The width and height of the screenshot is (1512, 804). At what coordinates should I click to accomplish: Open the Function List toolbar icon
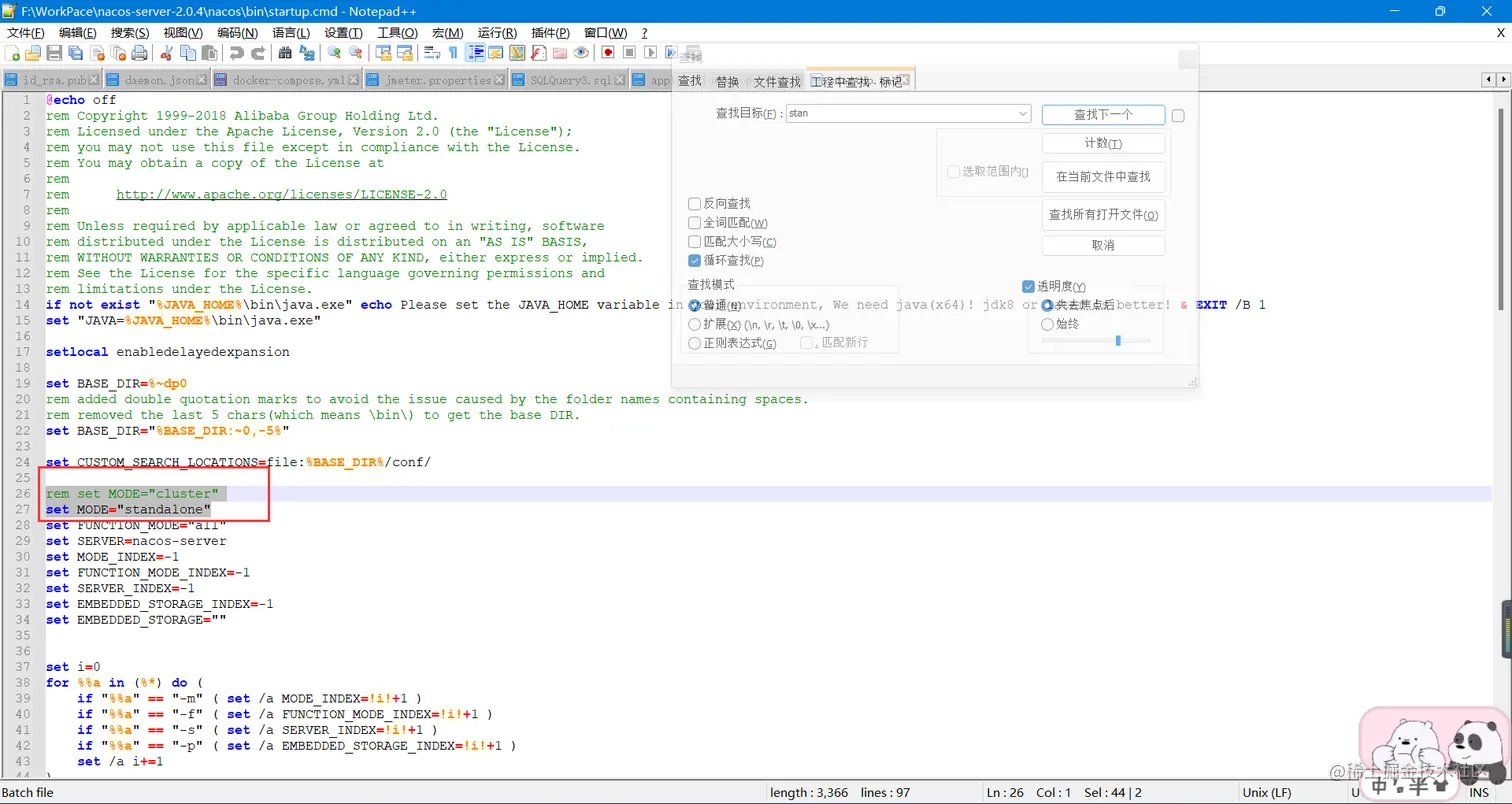click(x=540, y=52)
